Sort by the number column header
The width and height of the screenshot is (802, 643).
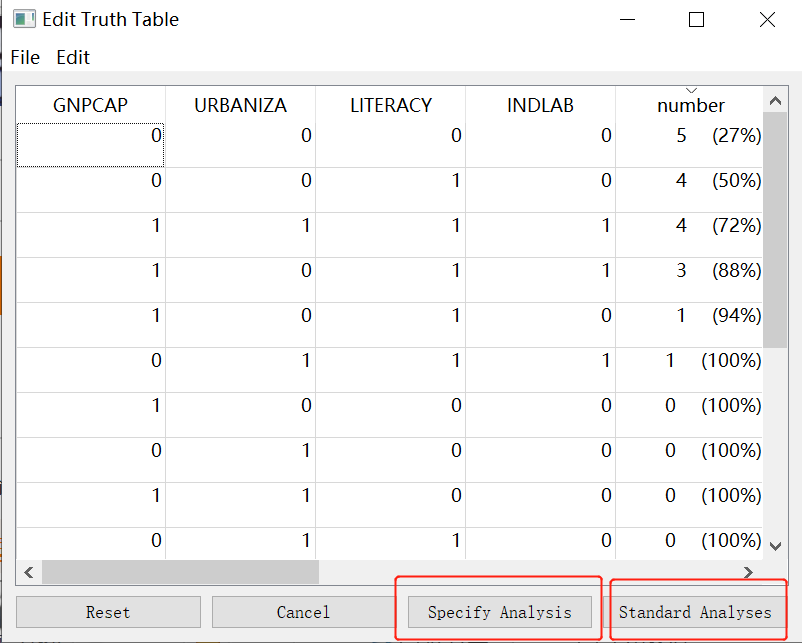click(x=690, y=105)
